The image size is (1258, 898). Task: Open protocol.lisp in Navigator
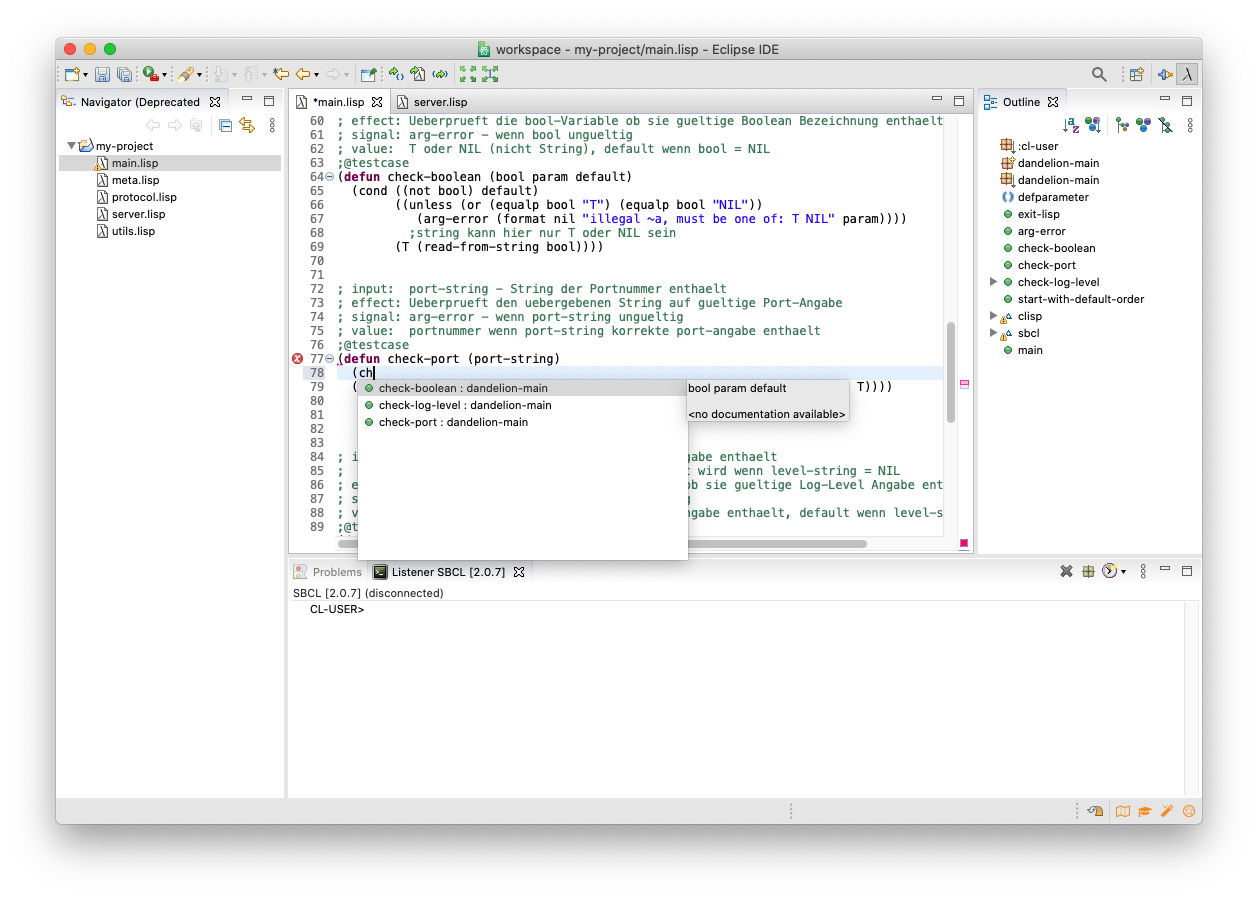[144, 197]
